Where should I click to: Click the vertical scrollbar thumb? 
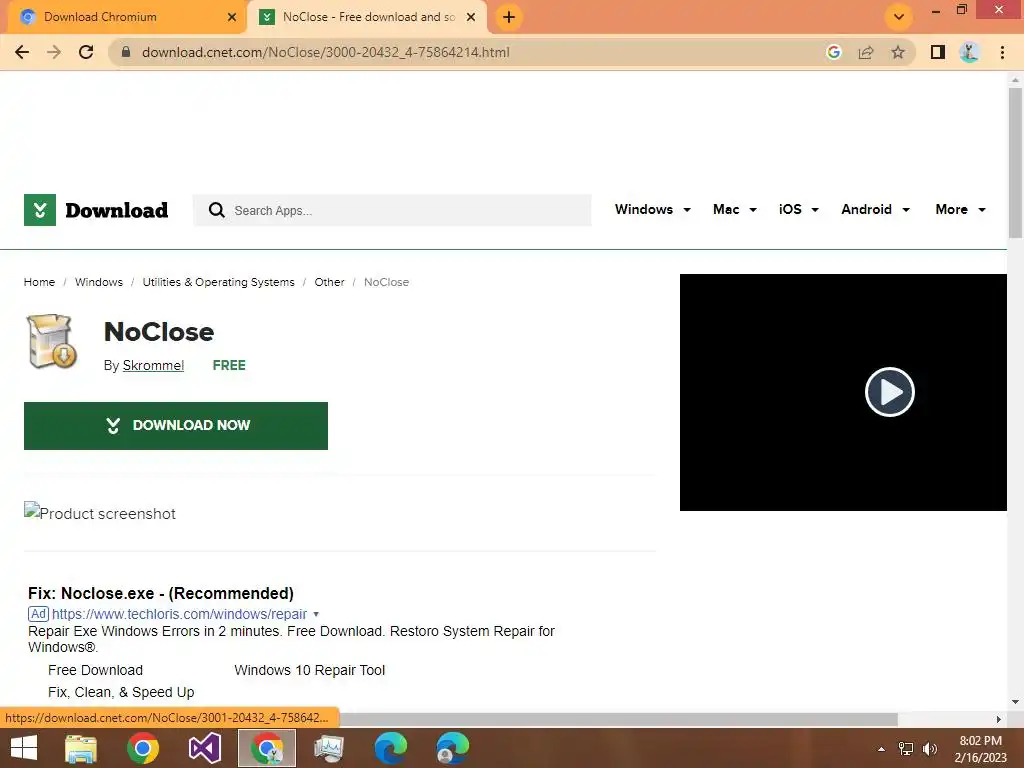pyautogui.click(x=1015, y=163)
